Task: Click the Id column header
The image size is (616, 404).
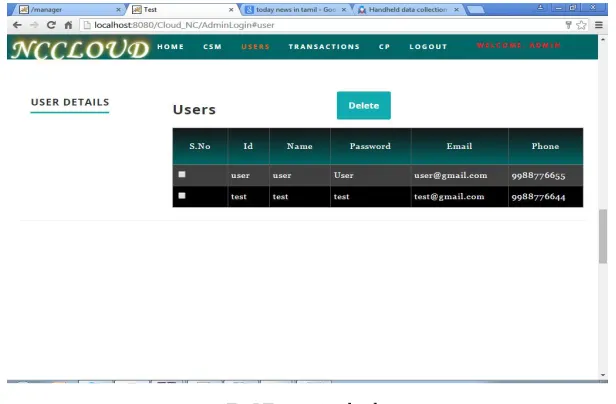Action: point(248,146)
